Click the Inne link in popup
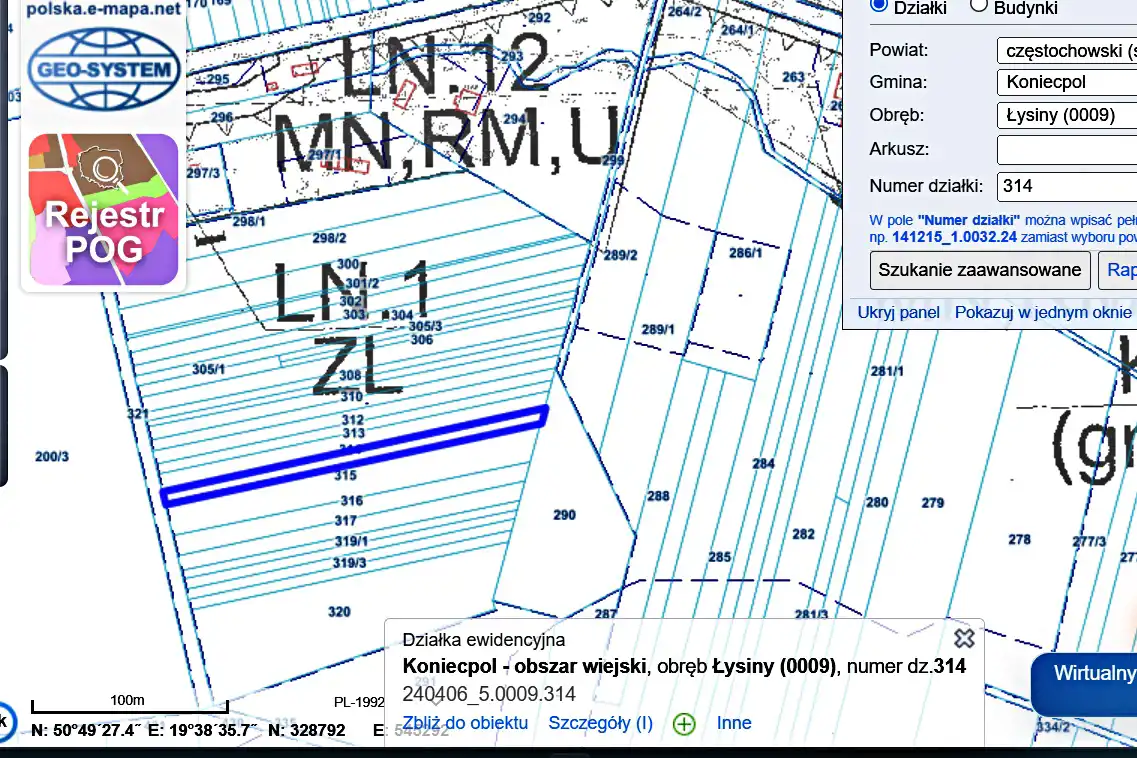Viewport: 1137px width, 758px height. pos(734,723)
